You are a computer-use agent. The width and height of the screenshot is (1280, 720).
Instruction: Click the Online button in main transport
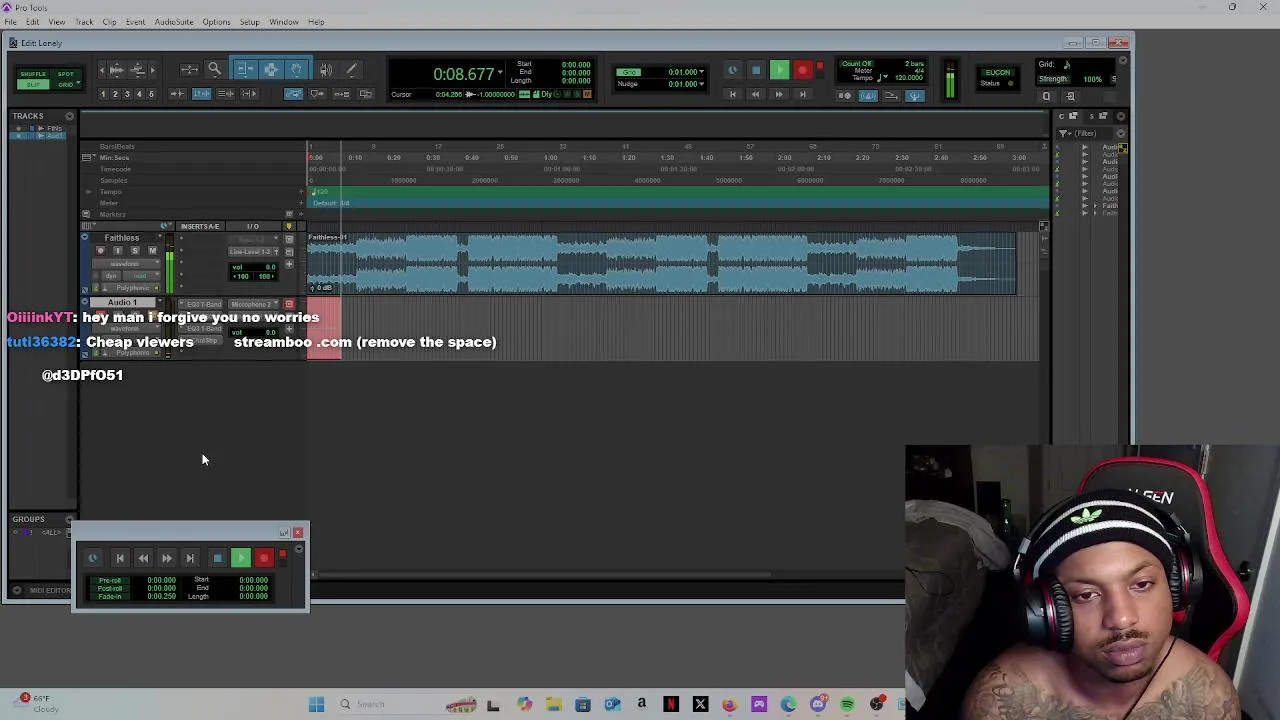pyautogui.click(x=732, y=69)
